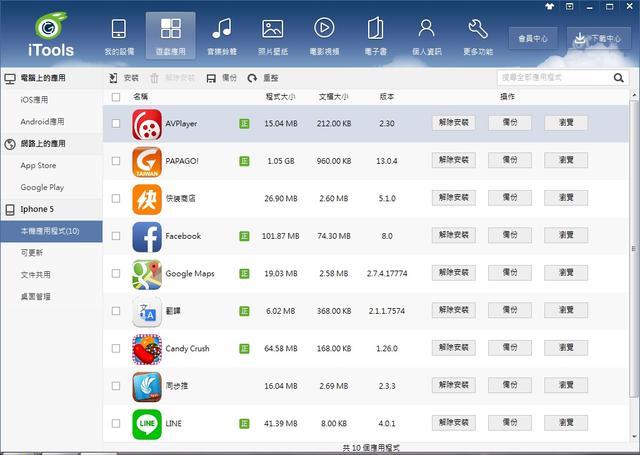
Task: Click the '101.87 MB' size cell
Action: [281, 236]
